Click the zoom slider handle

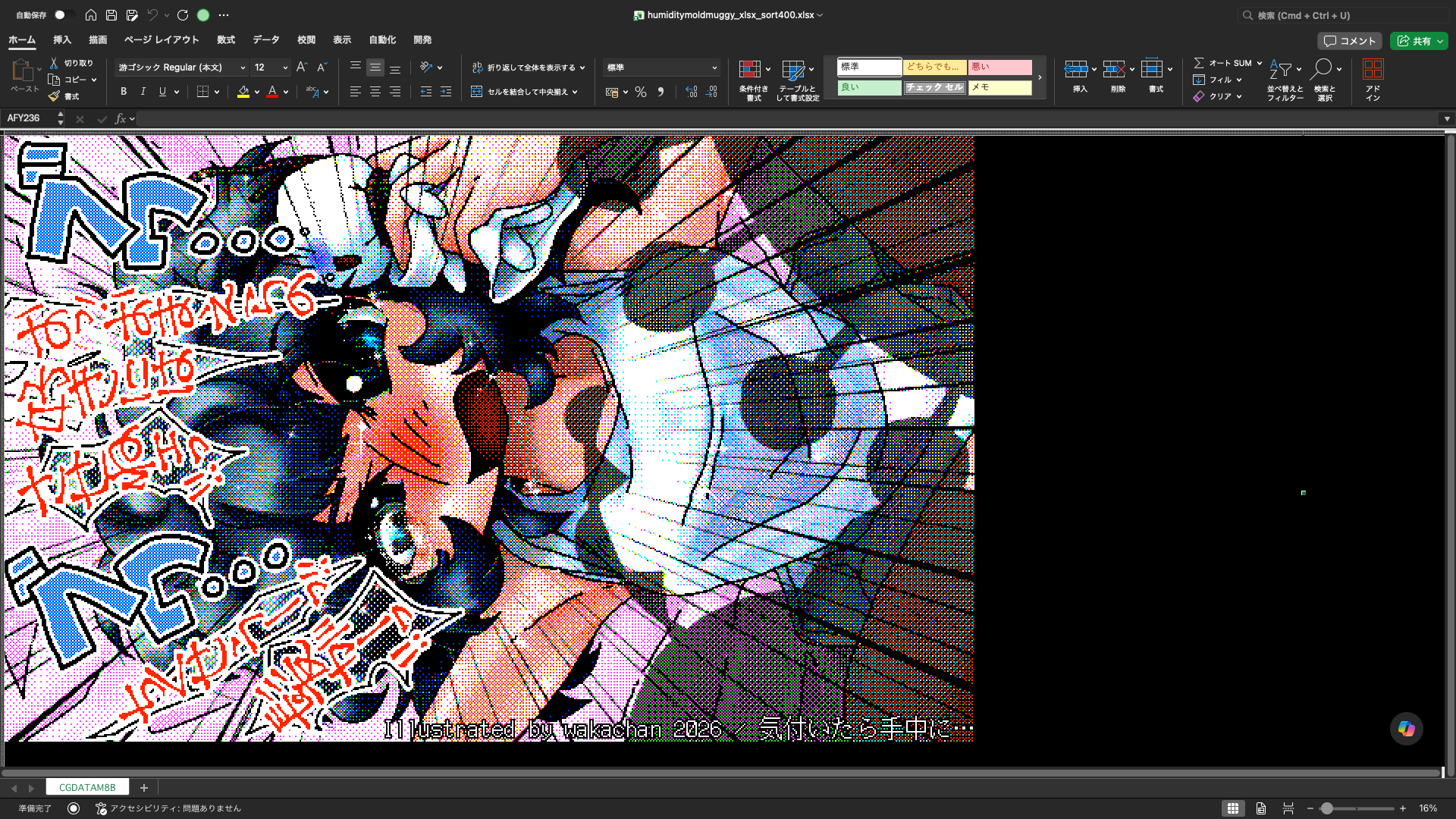(1326, 808)
